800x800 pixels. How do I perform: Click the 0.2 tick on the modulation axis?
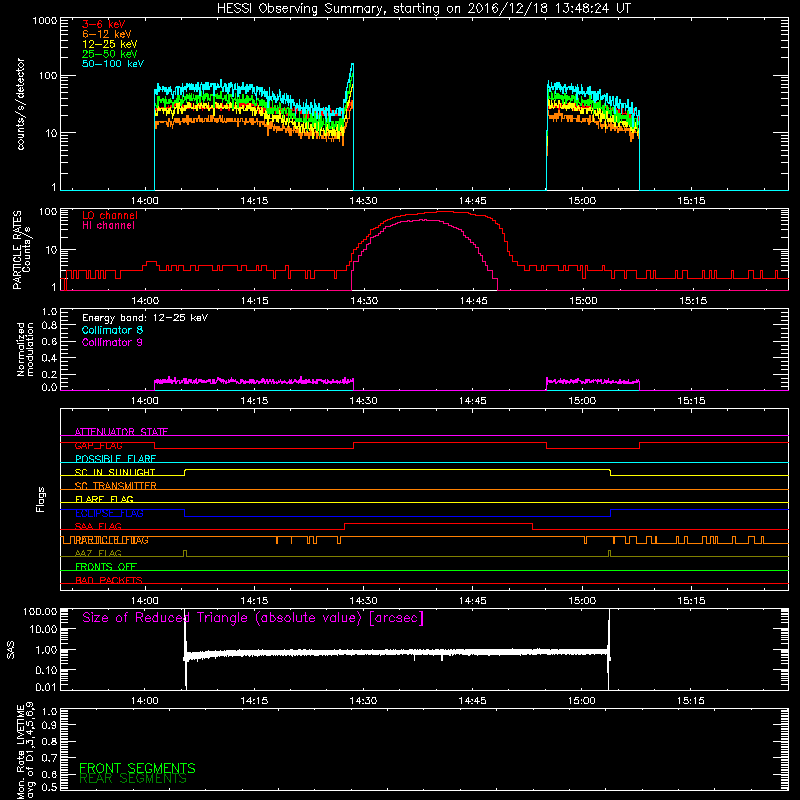pos(49,374)
